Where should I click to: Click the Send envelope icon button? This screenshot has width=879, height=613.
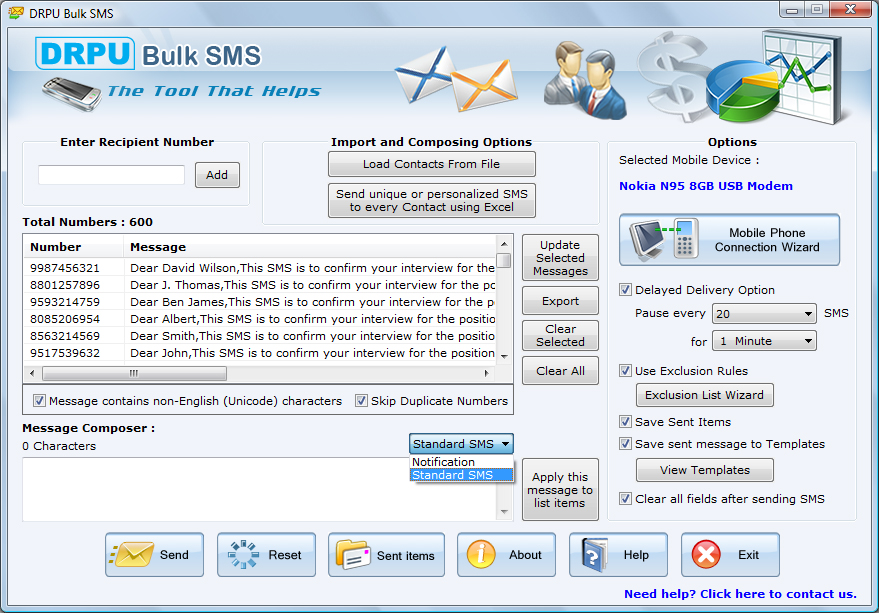[x=154, y=555]
